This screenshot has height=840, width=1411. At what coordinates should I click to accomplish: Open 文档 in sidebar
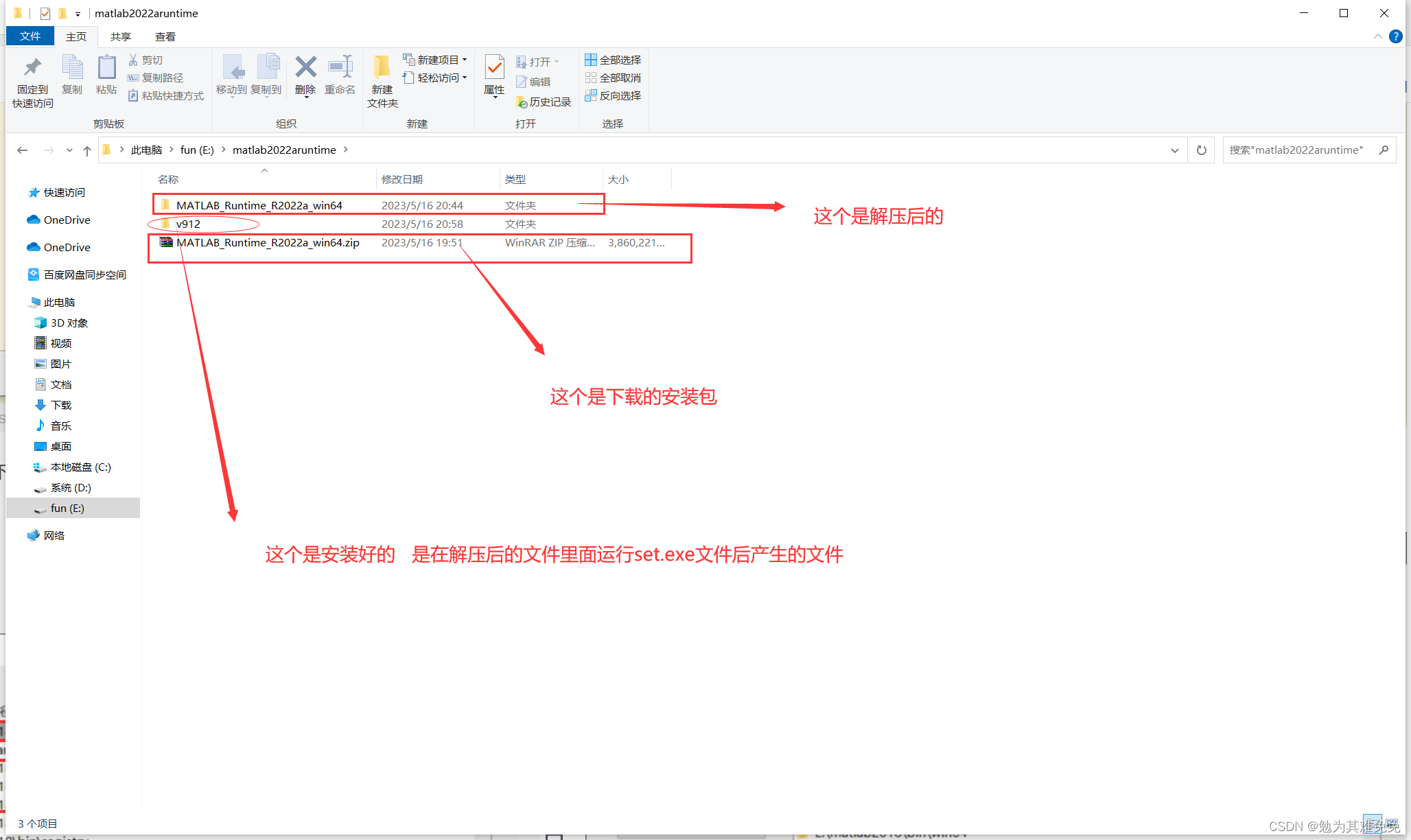click(60, 385)
